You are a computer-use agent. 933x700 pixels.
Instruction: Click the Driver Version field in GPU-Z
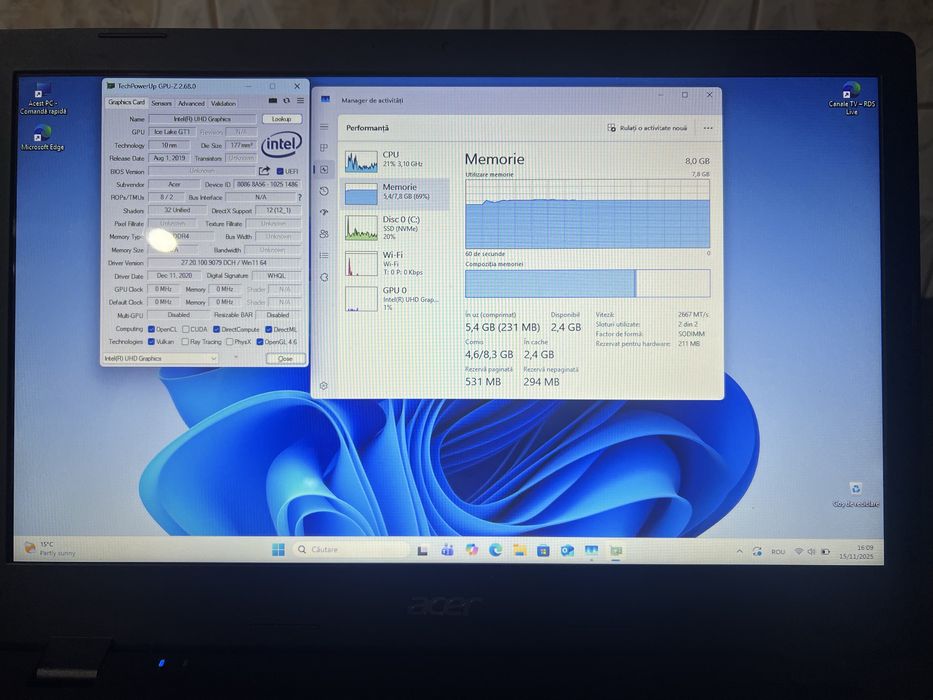coord(224,262)
